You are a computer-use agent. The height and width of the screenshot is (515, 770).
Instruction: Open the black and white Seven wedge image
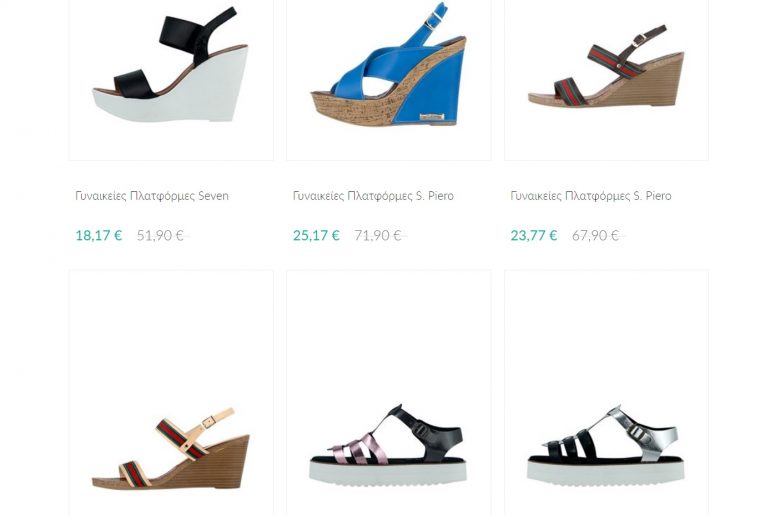coord(171,65)
